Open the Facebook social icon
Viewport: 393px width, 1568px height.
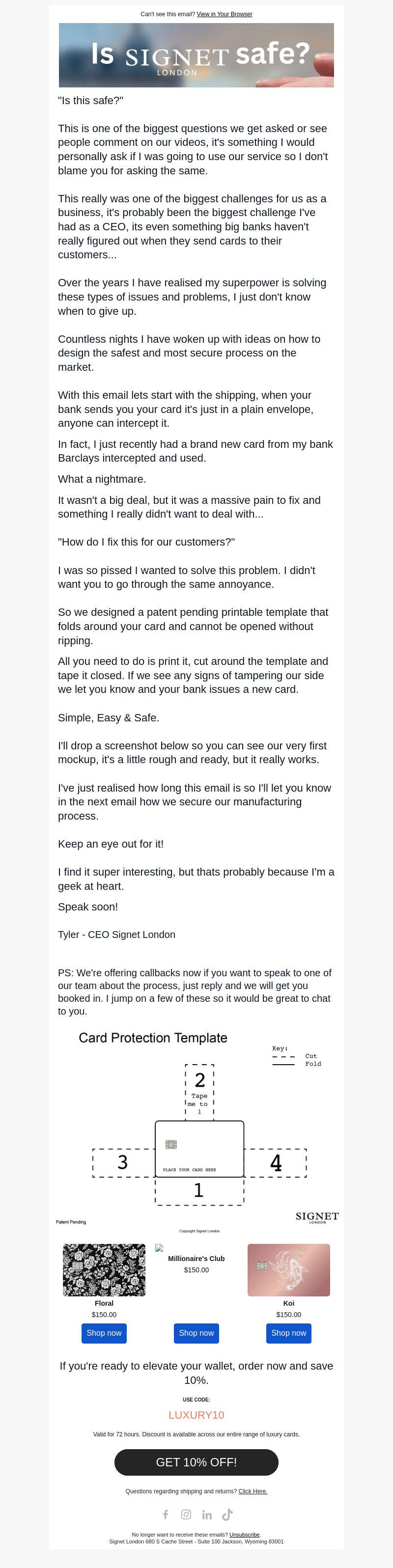click(x=165, y=1514)
